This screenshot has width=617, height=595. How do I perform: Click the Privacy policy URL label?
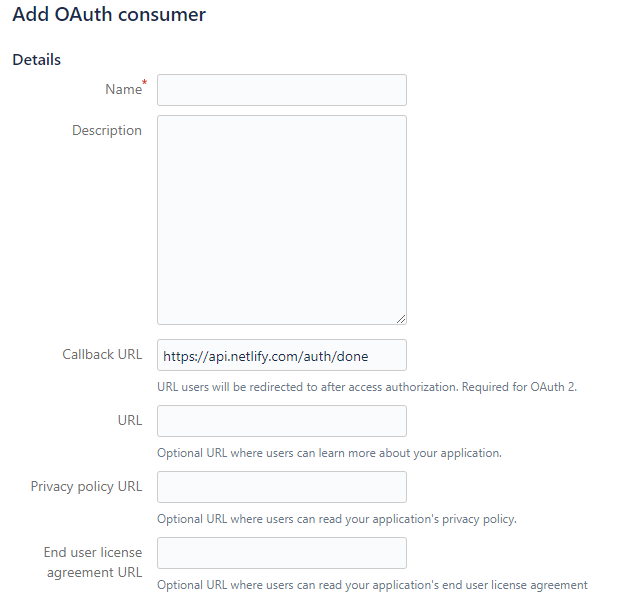[86, 487]
